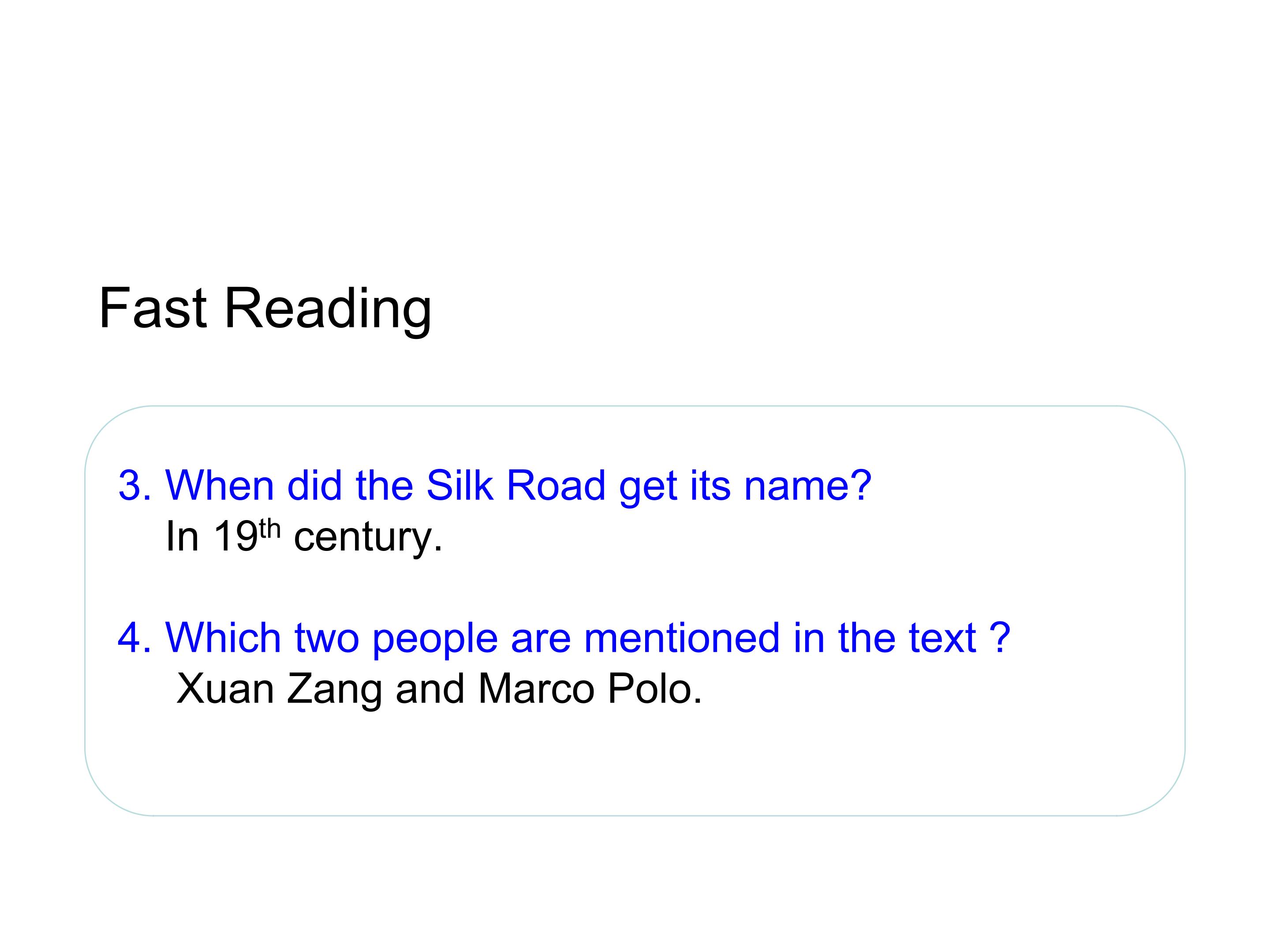Screen dimensions: 1270x952
Task: Select question 3 about the Silk Road
Action: coord(494,485)
